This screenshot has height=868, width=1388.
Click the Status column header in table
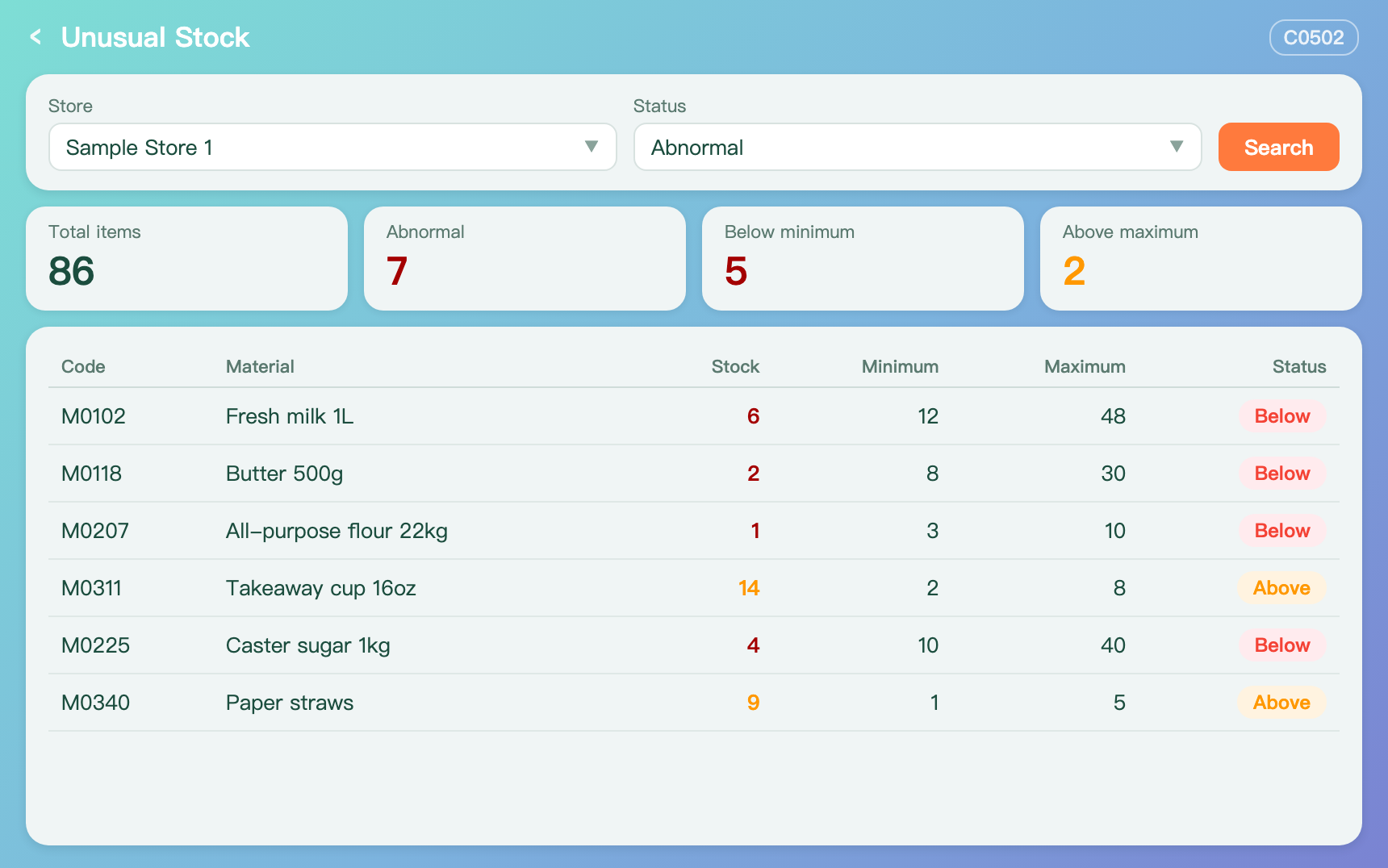click(x=1299, y=366)
